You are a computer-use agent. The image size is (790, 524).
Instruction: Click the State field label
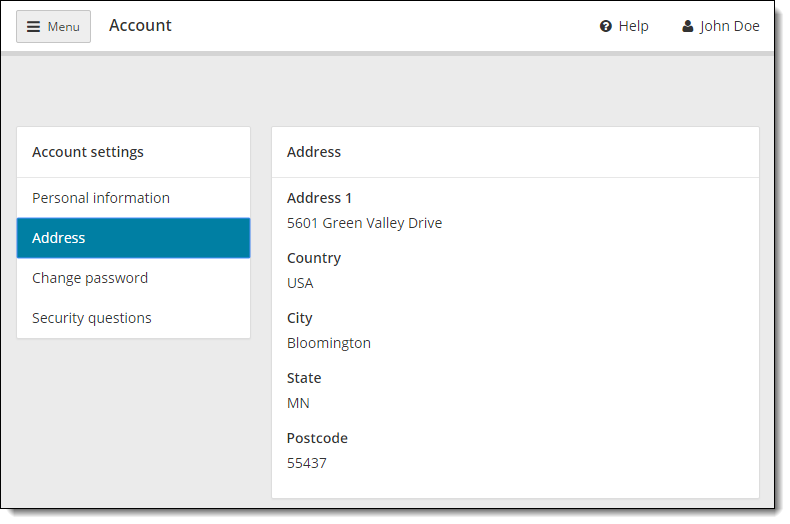pos(304,378)
